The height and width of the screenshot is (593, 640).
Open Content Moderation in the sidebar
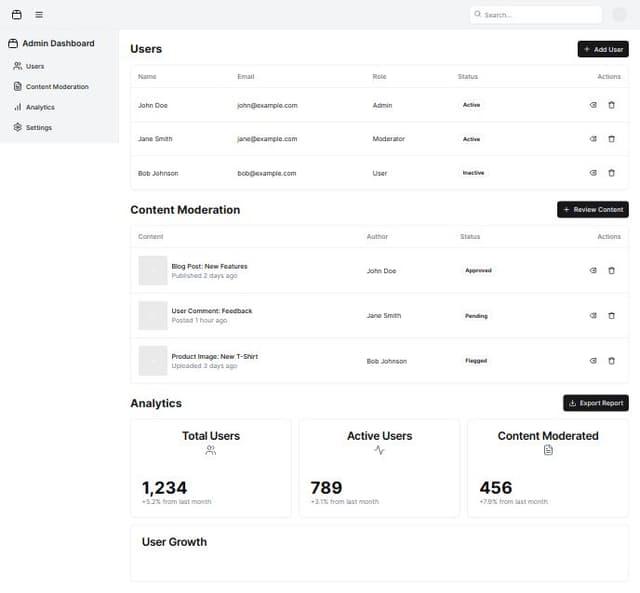[x=51, y=87]
